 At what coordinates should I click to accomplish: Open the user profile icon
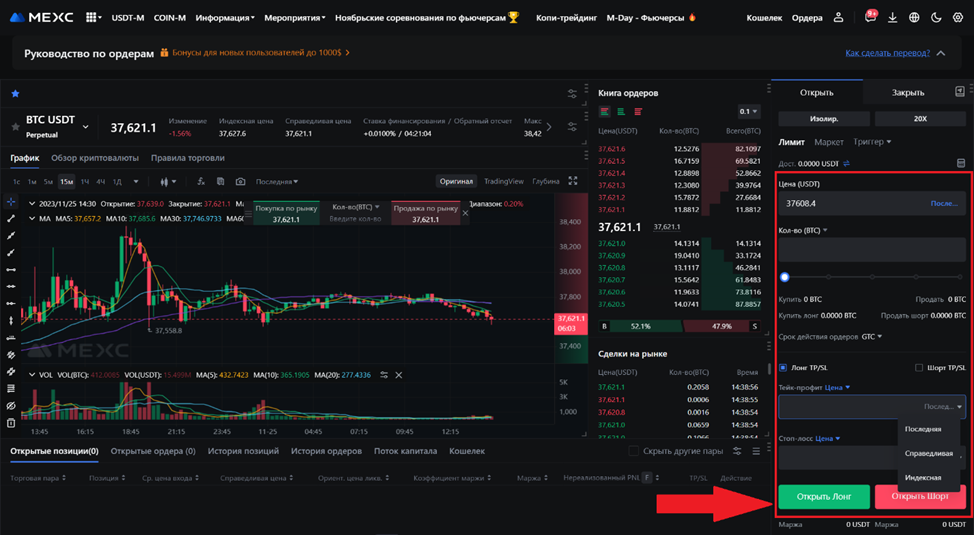840,18
